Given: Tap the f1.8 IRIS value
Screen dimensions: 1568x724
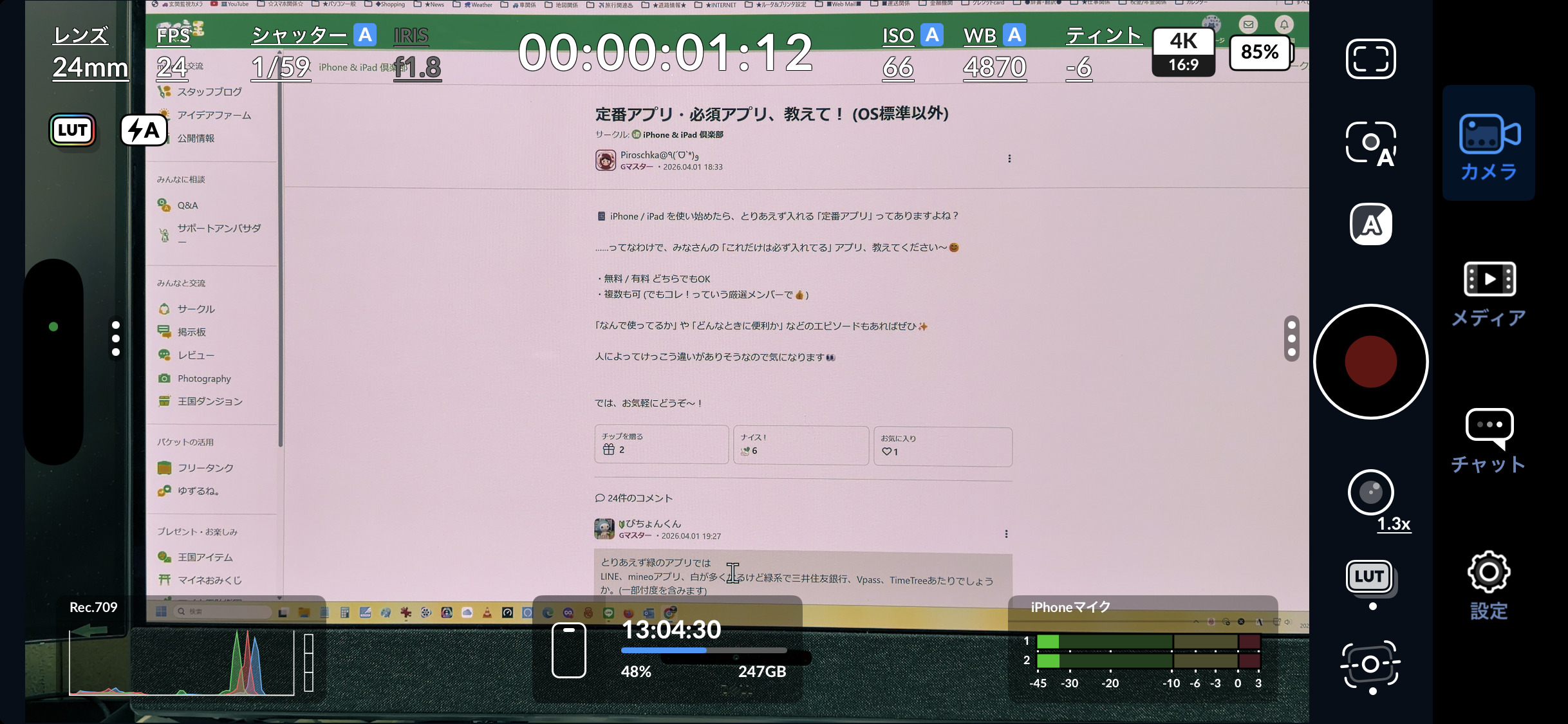Looking at the screenshot, I should tap(417, 67).
